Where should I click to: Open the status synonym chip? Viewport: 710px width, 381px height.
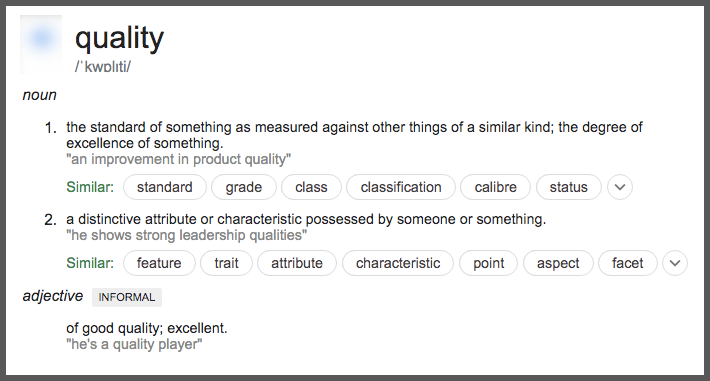569,187
